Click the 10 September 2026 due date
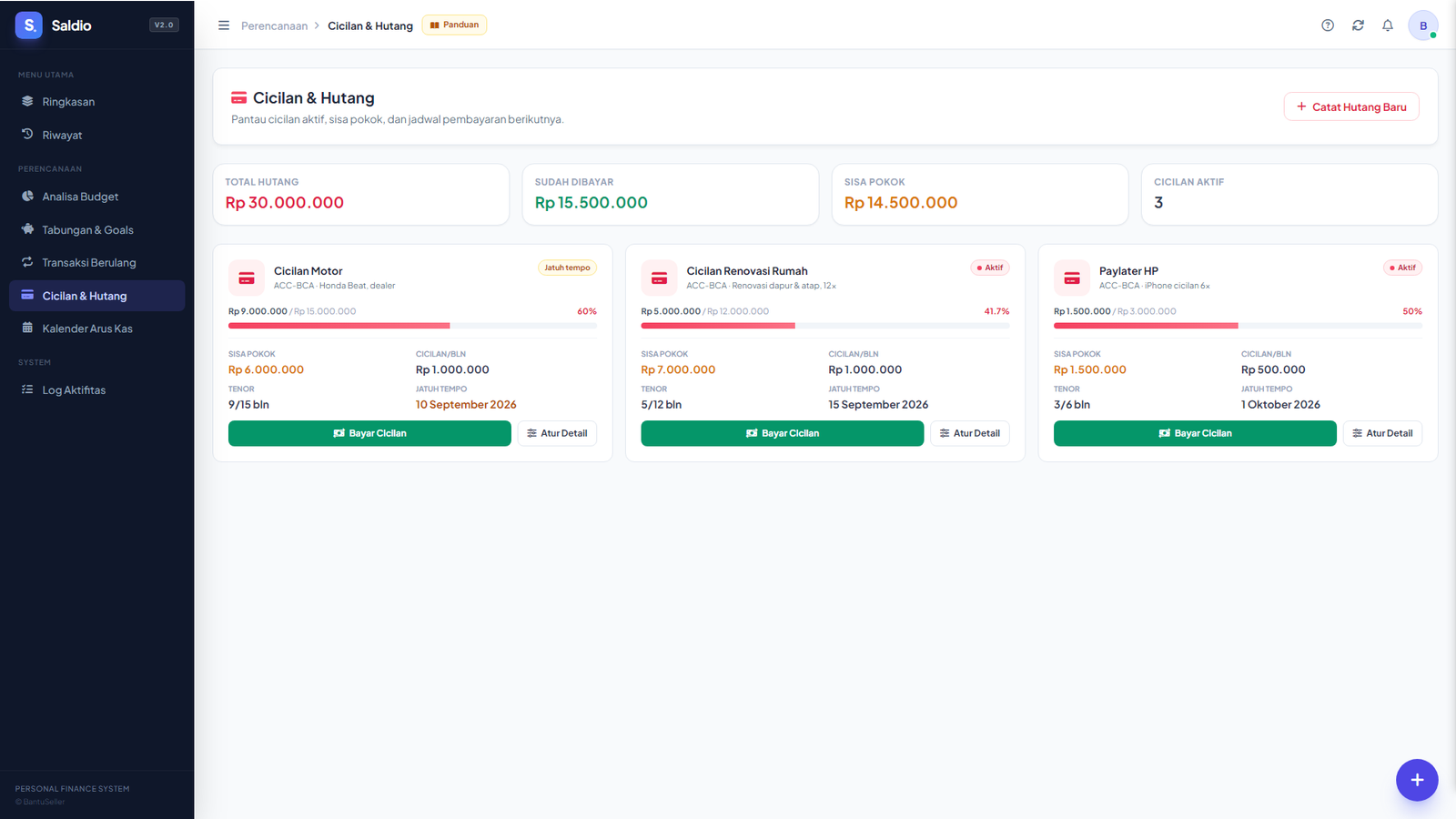The height and width of the screenshot is (819, 1456). [x=466, y=405]
